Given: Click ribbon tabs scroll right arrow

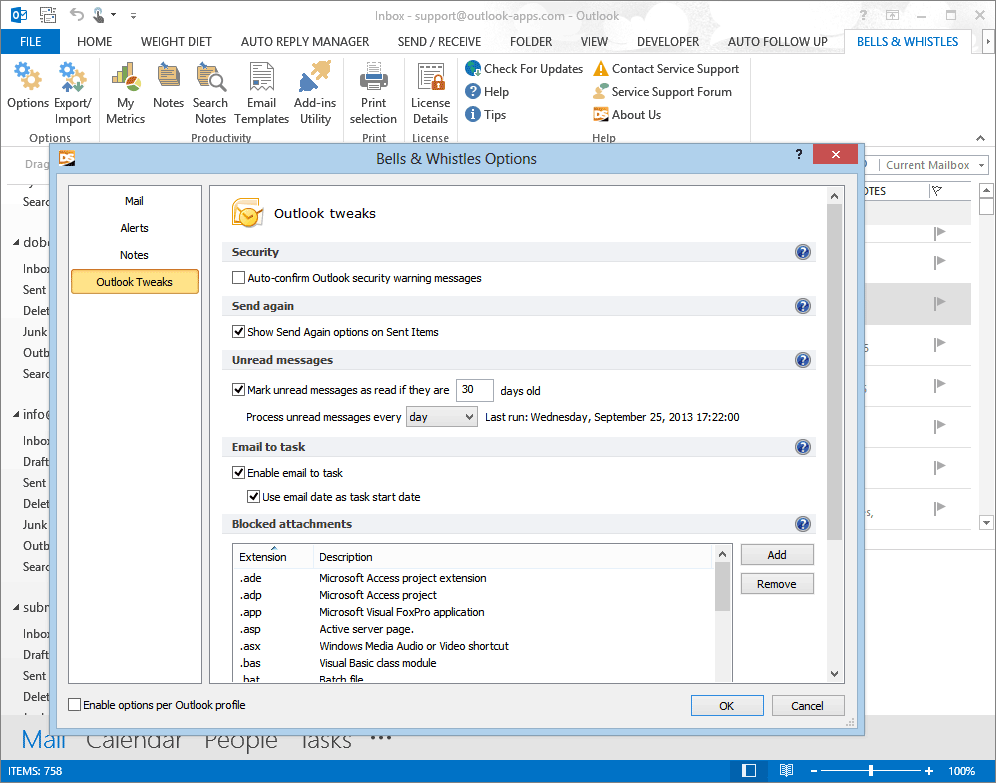Looking at the screenshot, I should [x=988, y=42].
